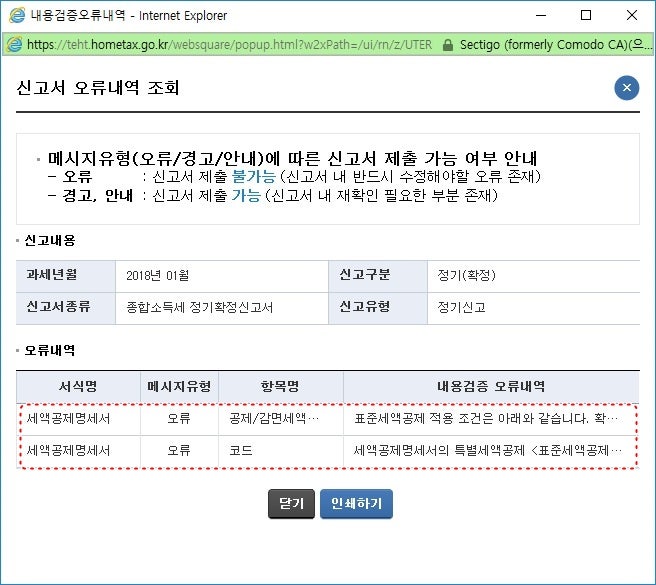Click the 신고서종류 label cell

[x=66, y=308]
